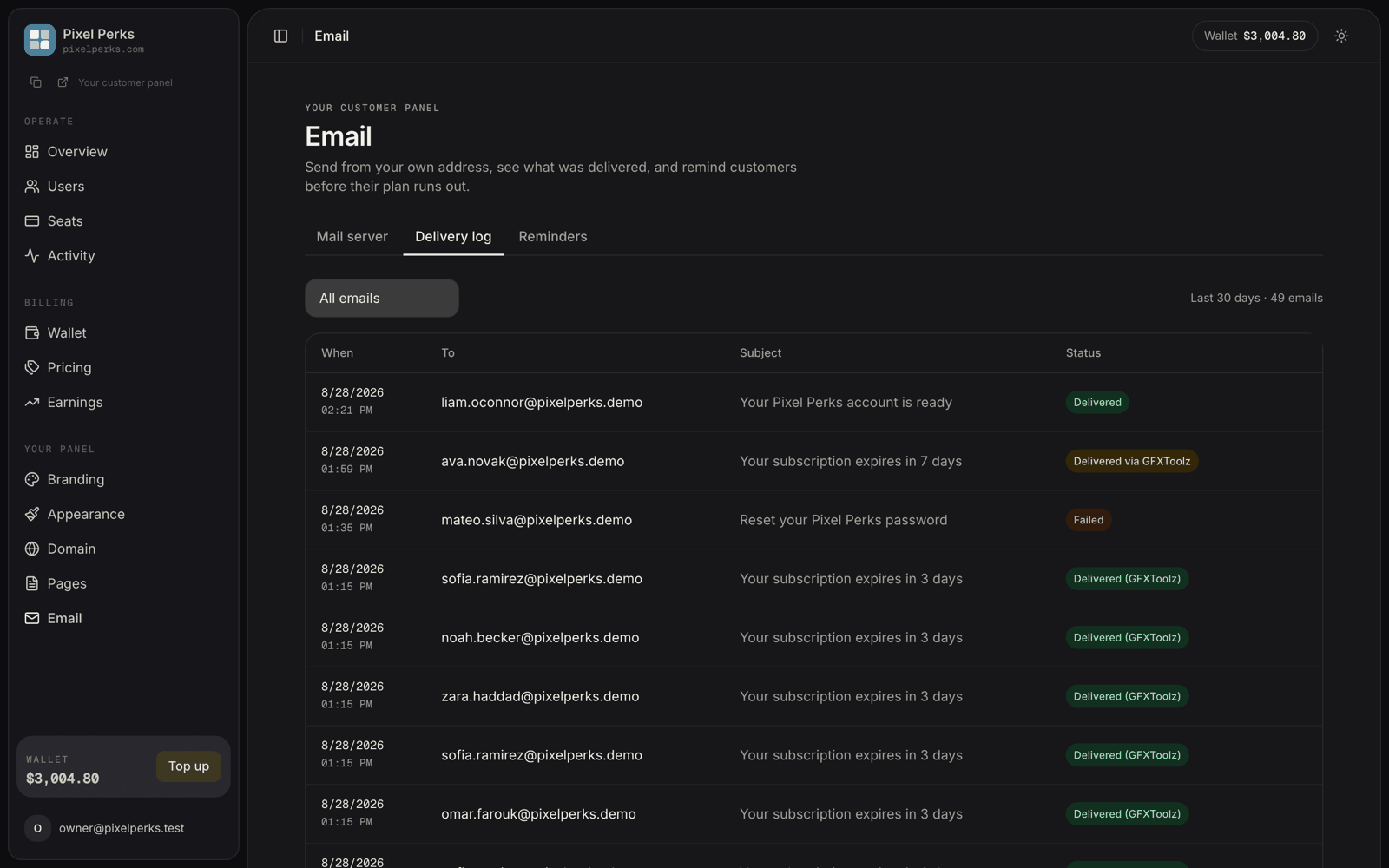Click pixelperks.com domain text in sidebar
The width and height of the screenshot is (1389, 868).
click(103, 49)
